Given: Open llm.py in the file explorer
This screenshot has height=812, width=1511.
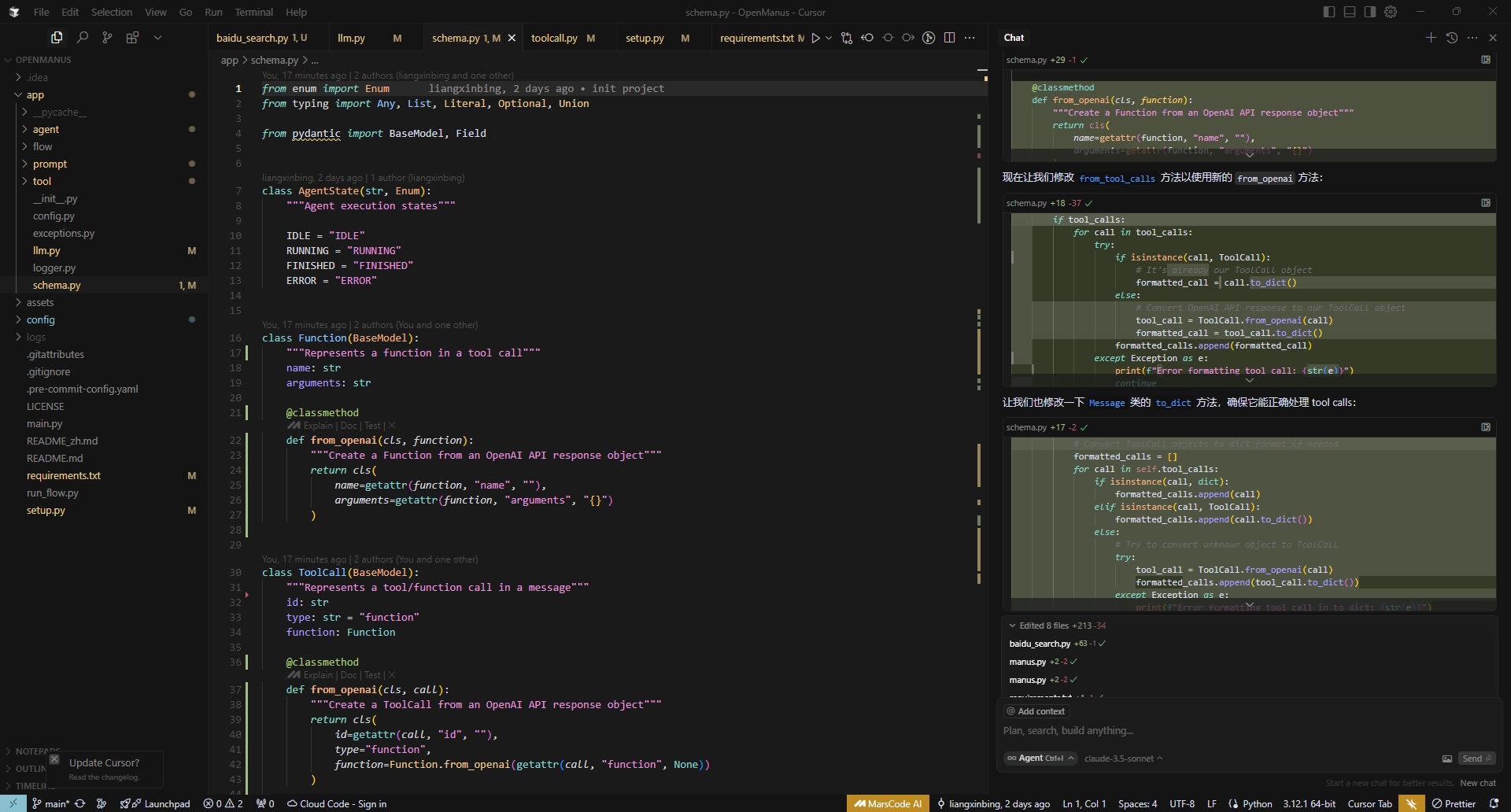Looking at the screenshot, I should coord(46,250).
